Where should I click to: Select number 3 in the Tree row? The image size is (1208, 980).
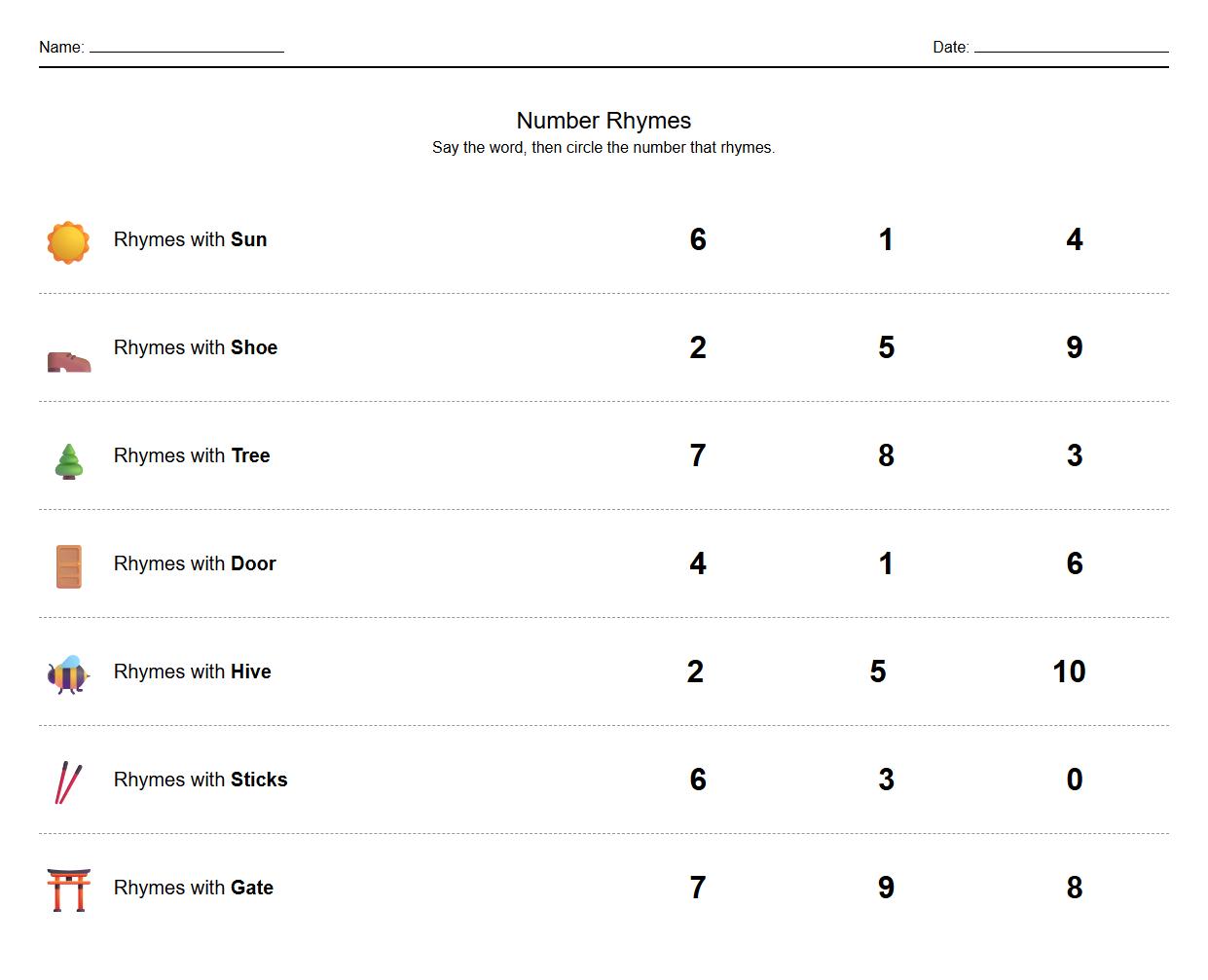coord(1075,455)
